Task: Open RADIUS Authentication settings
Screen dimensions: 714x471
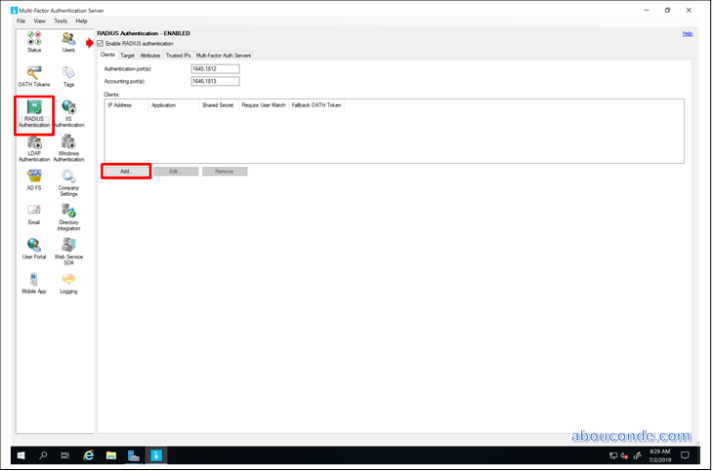Action: pyautogui.click(x=34, y=113)
